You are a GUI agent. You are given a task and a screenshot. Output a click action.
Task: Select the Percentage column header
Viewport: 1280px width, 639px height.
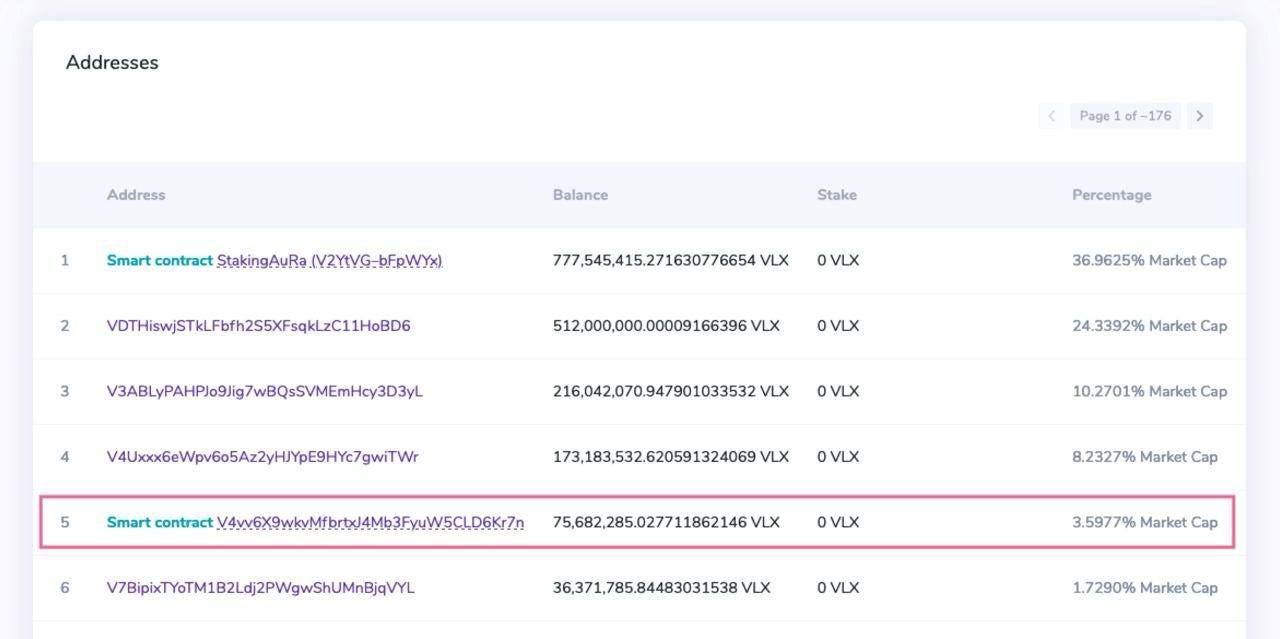click(x=1111, y=195)
